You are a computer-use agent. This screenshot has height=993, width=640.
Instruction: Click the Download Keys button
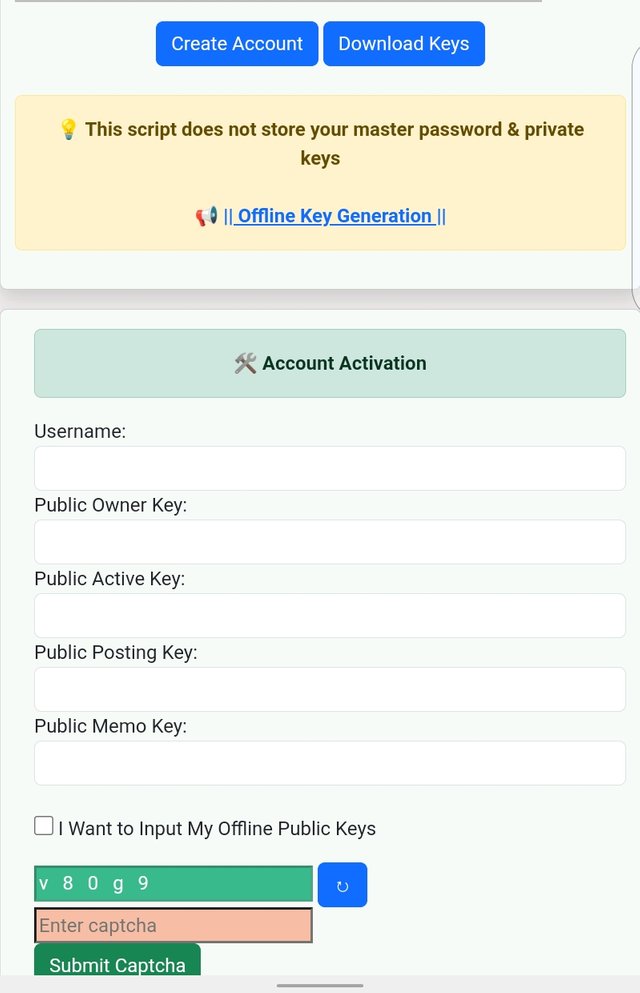(404, 44)
